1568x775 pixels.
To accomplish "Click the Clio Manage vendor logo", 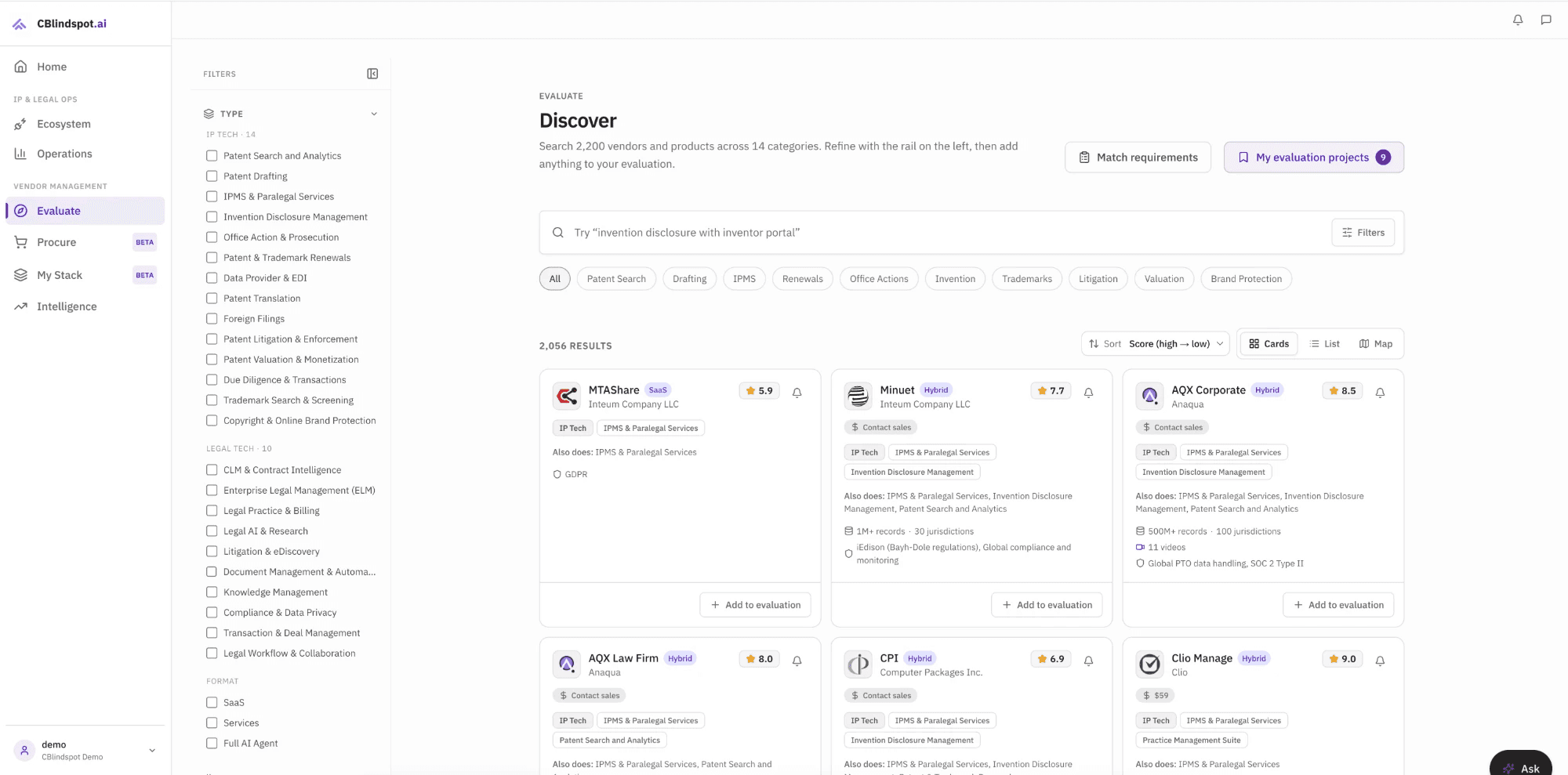I will (1149, 665).
